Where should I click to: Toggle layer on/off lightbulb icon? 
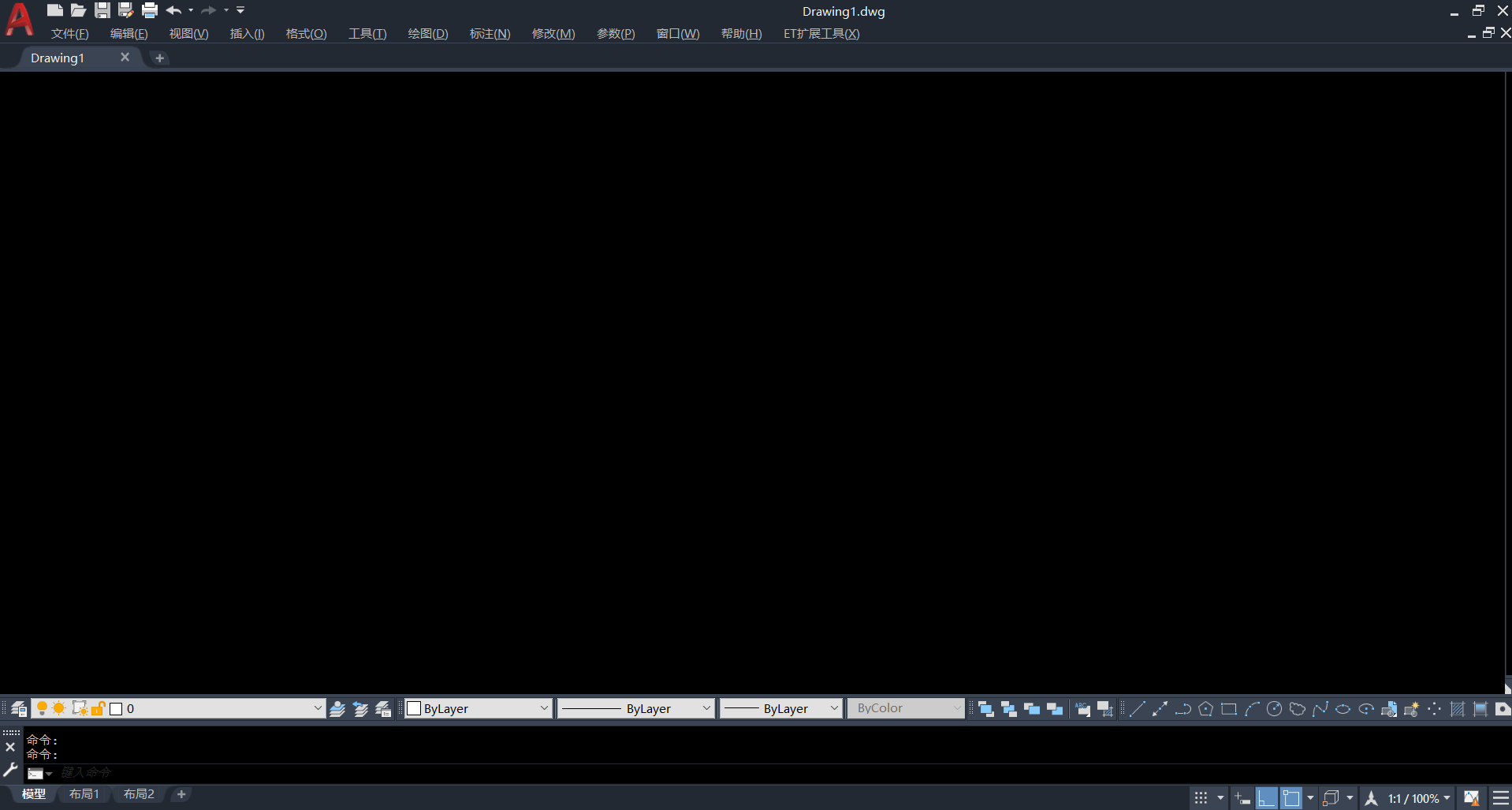pyautogui.click(x=42, y=708)
